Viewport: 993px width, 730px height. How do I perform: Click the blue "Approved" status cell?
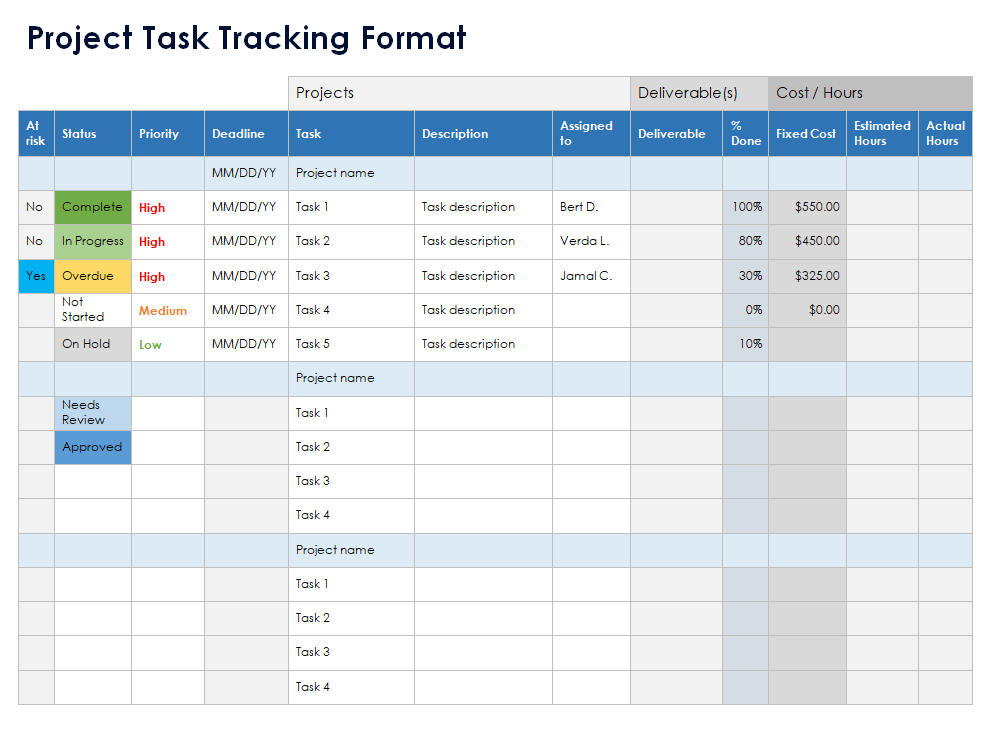[92, 447]
